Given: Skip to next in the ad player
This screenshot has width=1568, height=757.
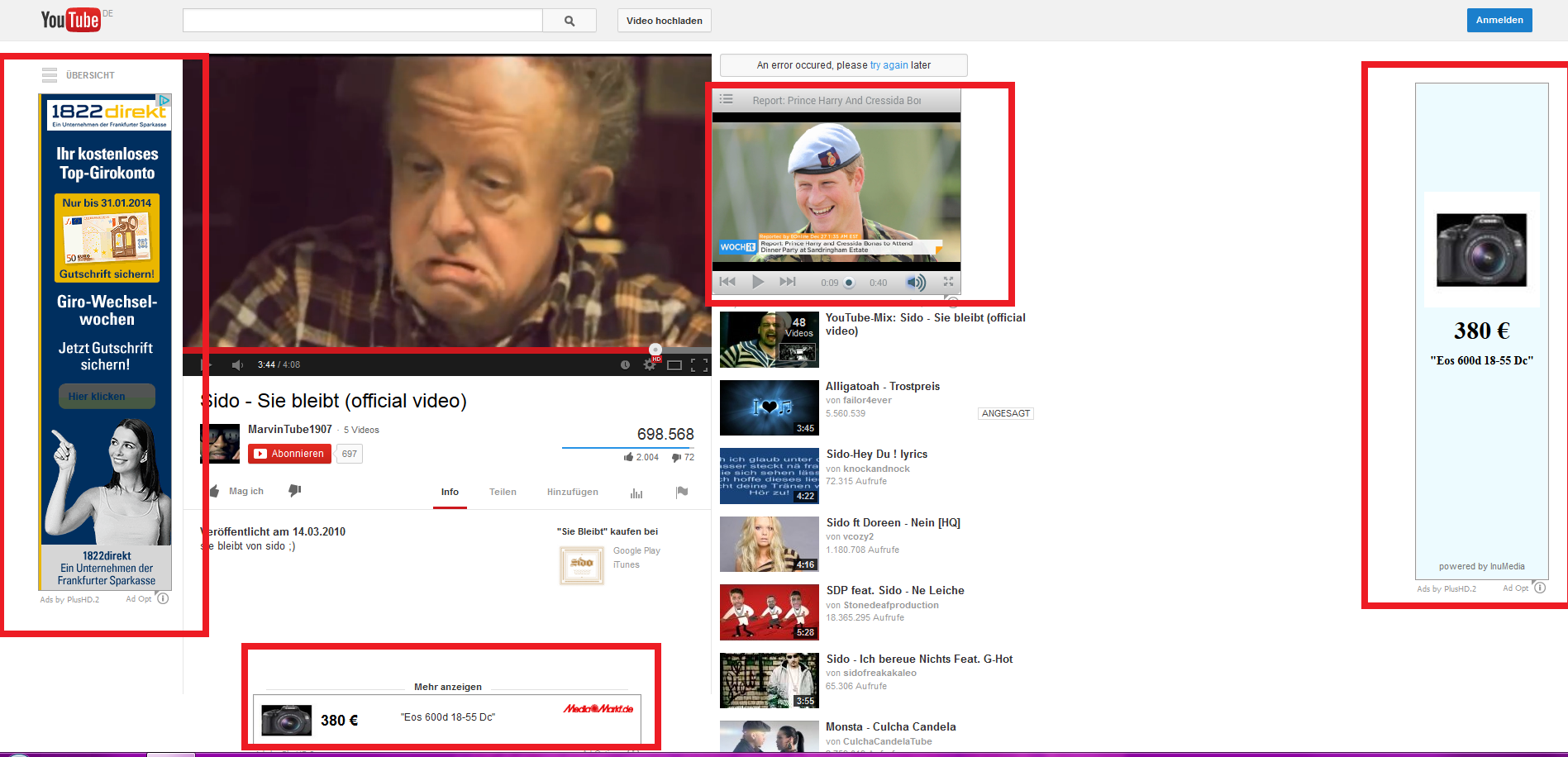Looking at the screenshot, I should pos(788,282).
